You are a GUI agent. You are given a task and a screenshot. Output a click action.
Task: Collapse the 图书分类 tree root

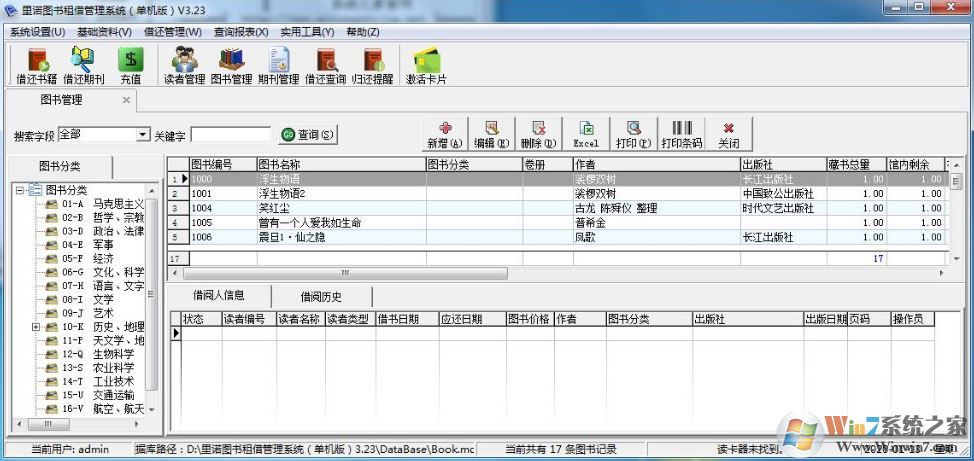tap(20, 190)
